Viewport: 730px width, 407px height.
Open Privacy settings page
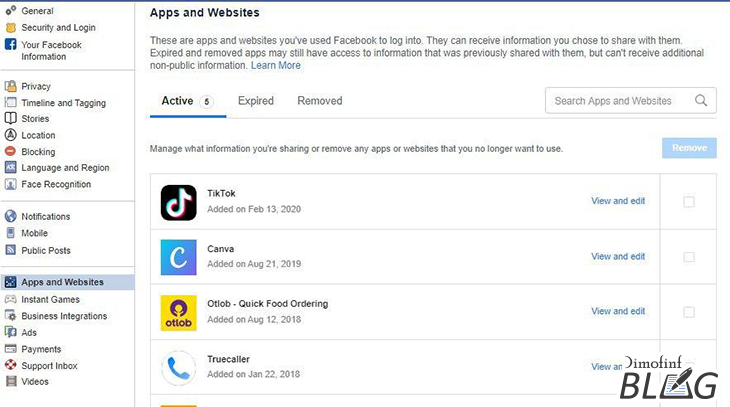pos(36,86)
